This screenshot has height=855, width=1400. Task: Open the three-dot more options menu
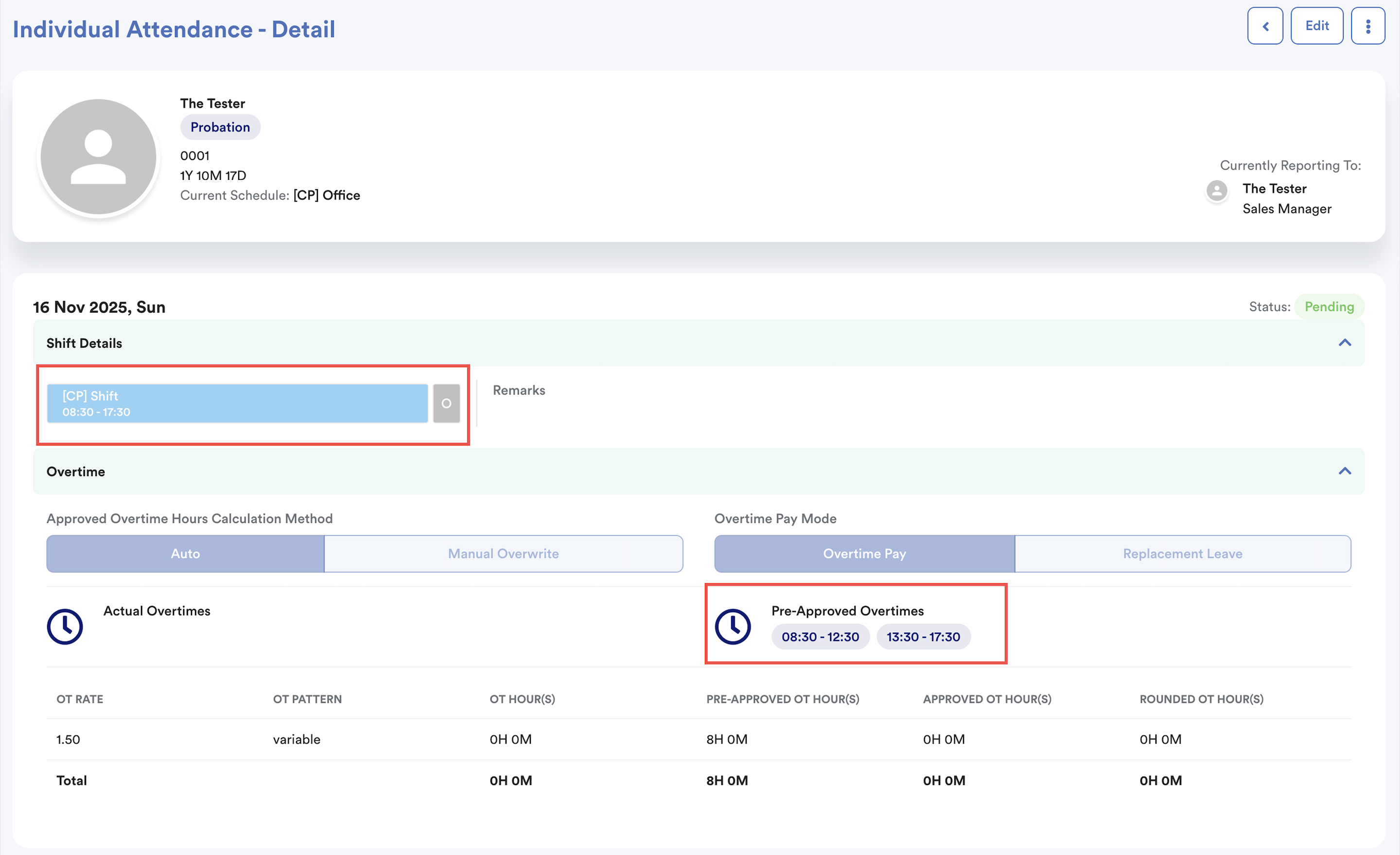tap(1367, 26)
